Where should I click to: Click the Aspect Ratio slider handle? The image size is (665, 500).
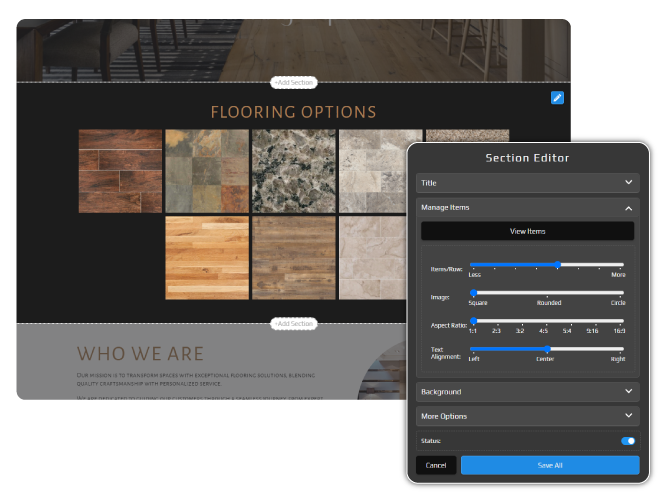click(474, 321)
